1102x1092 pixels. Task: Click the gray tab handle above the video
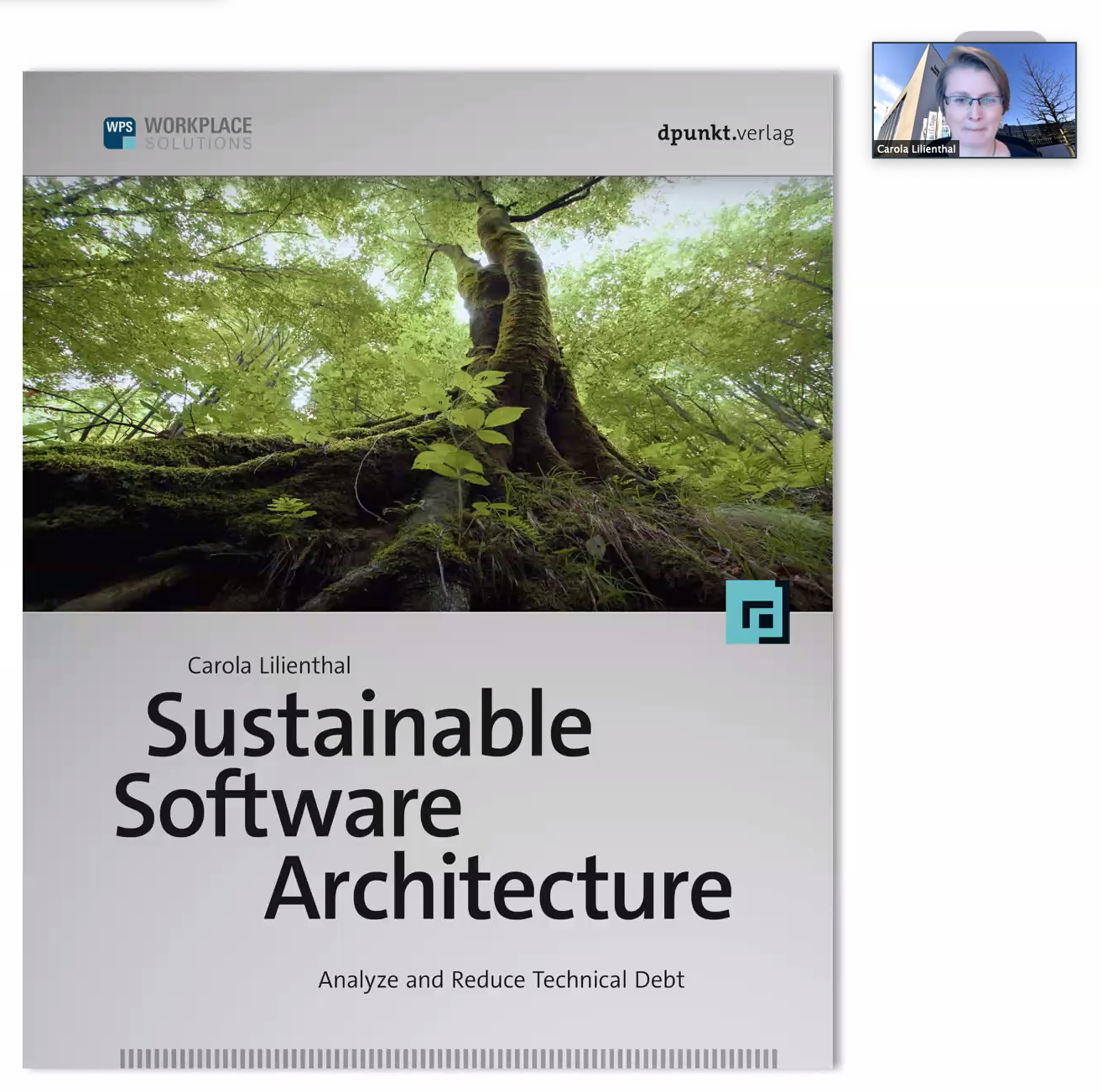[x=1000, y=36]
